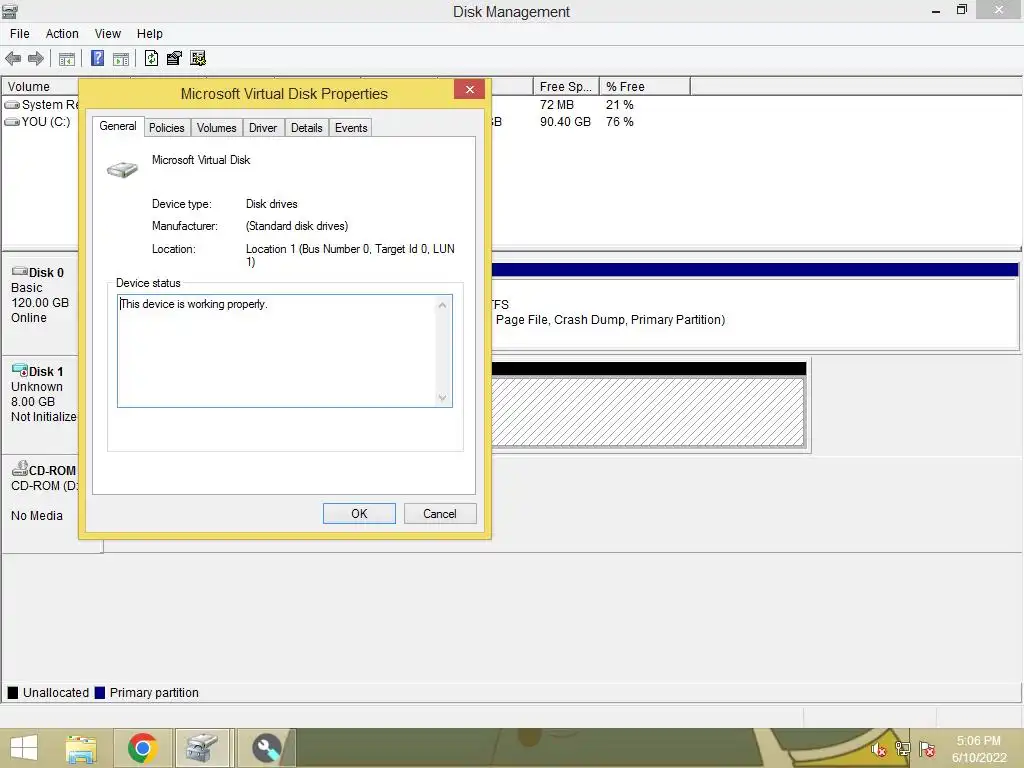1024x768 pixels.
Task: Open the View menu
Action: [108, 34]
